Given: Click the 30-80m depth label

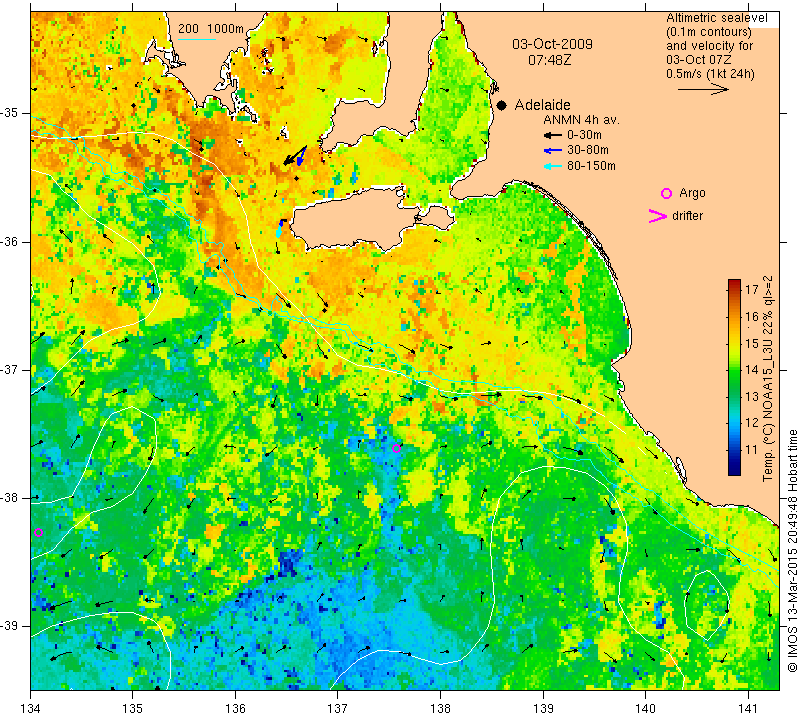Looking at the screenshot, I should (x=588, y=150).
